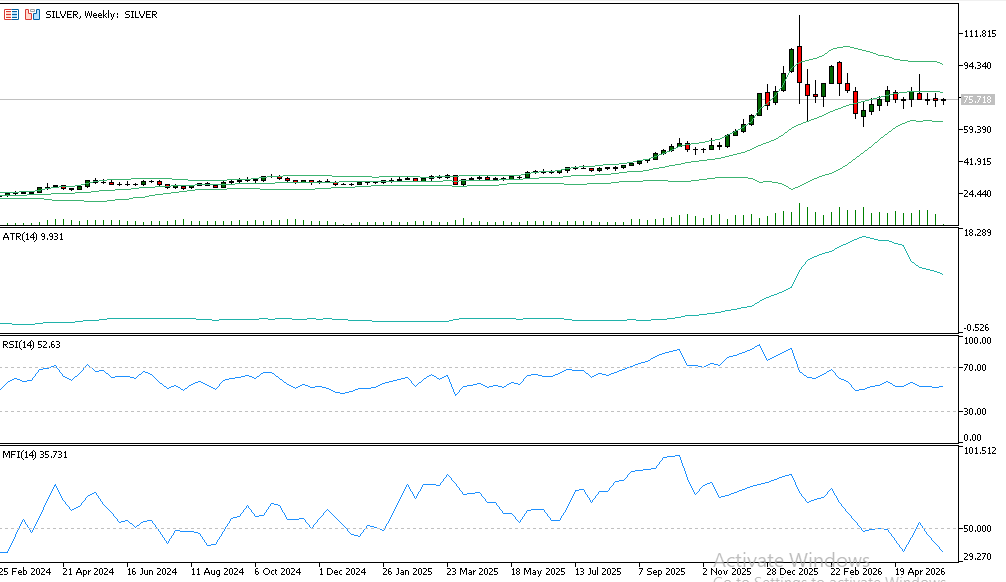Image resolution: width=1006 pixels, height=582 pixels.
Task: Select the MFI(14) 35.731 indicator label
Action: [x=35, y=454]
